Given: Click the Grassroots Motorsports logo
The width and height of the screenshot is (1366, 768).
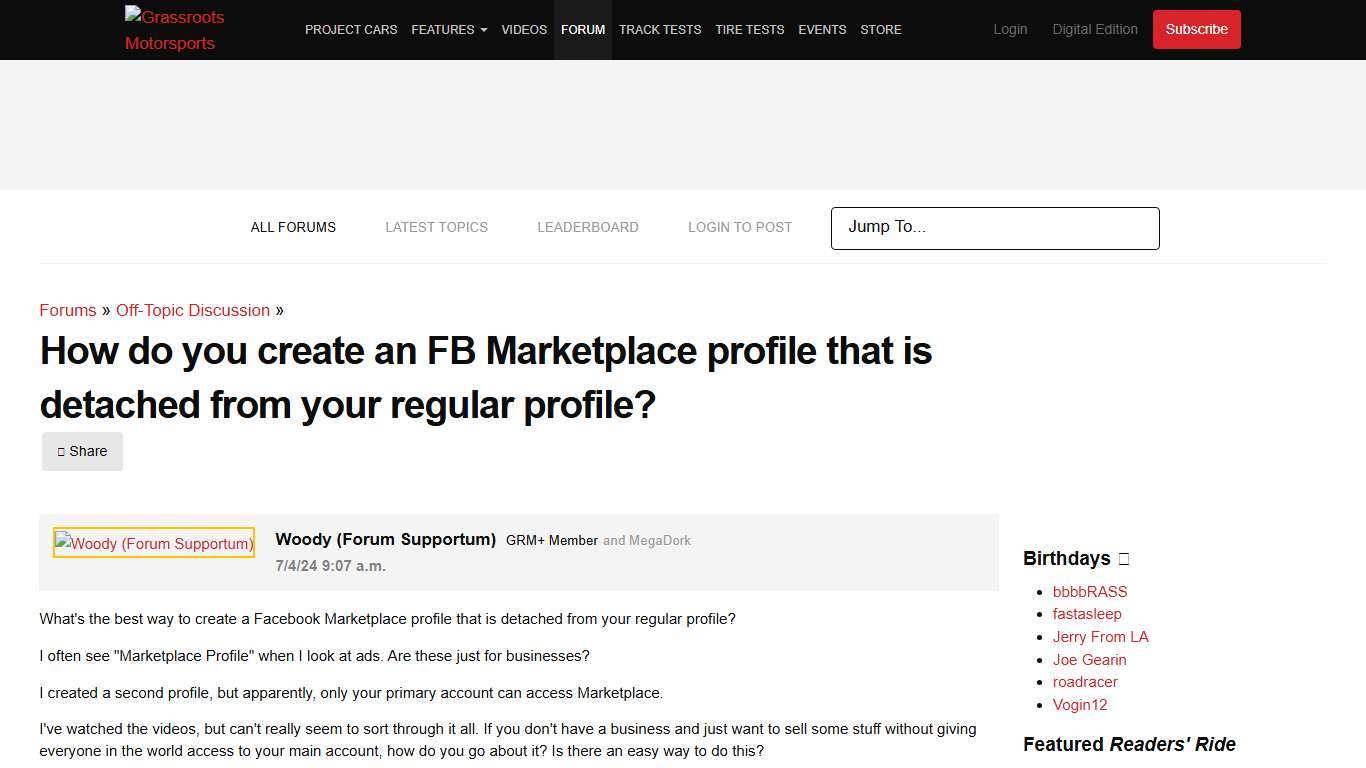Looking at the screenshot, I should coord(174,30).
